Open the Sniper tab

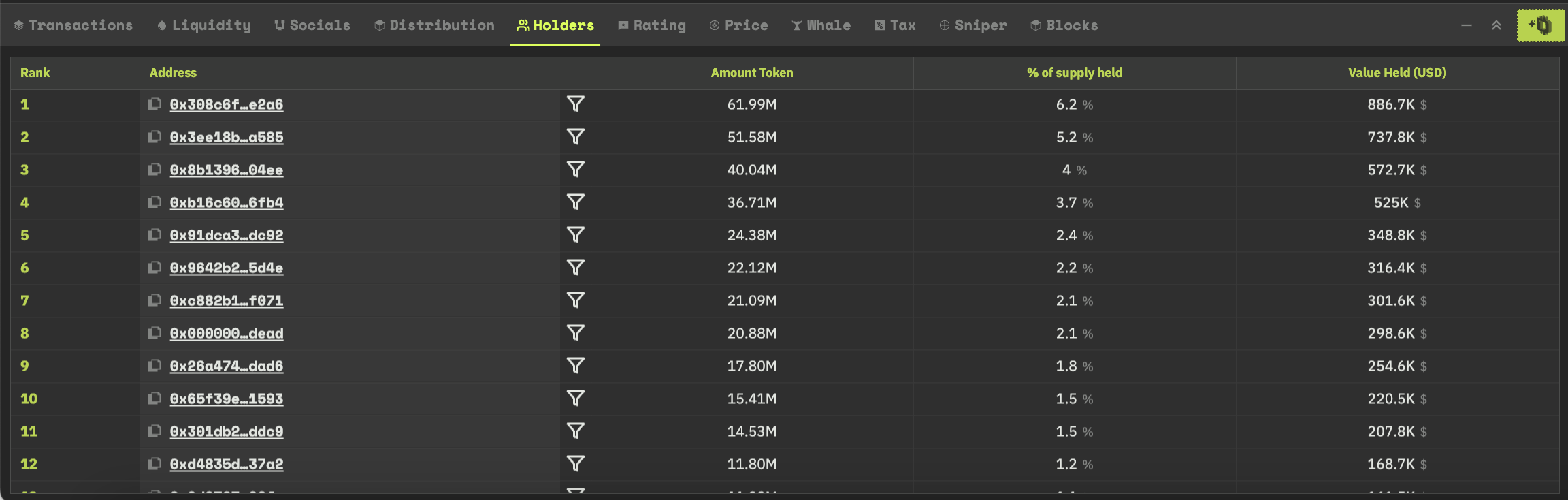[973, 25]
